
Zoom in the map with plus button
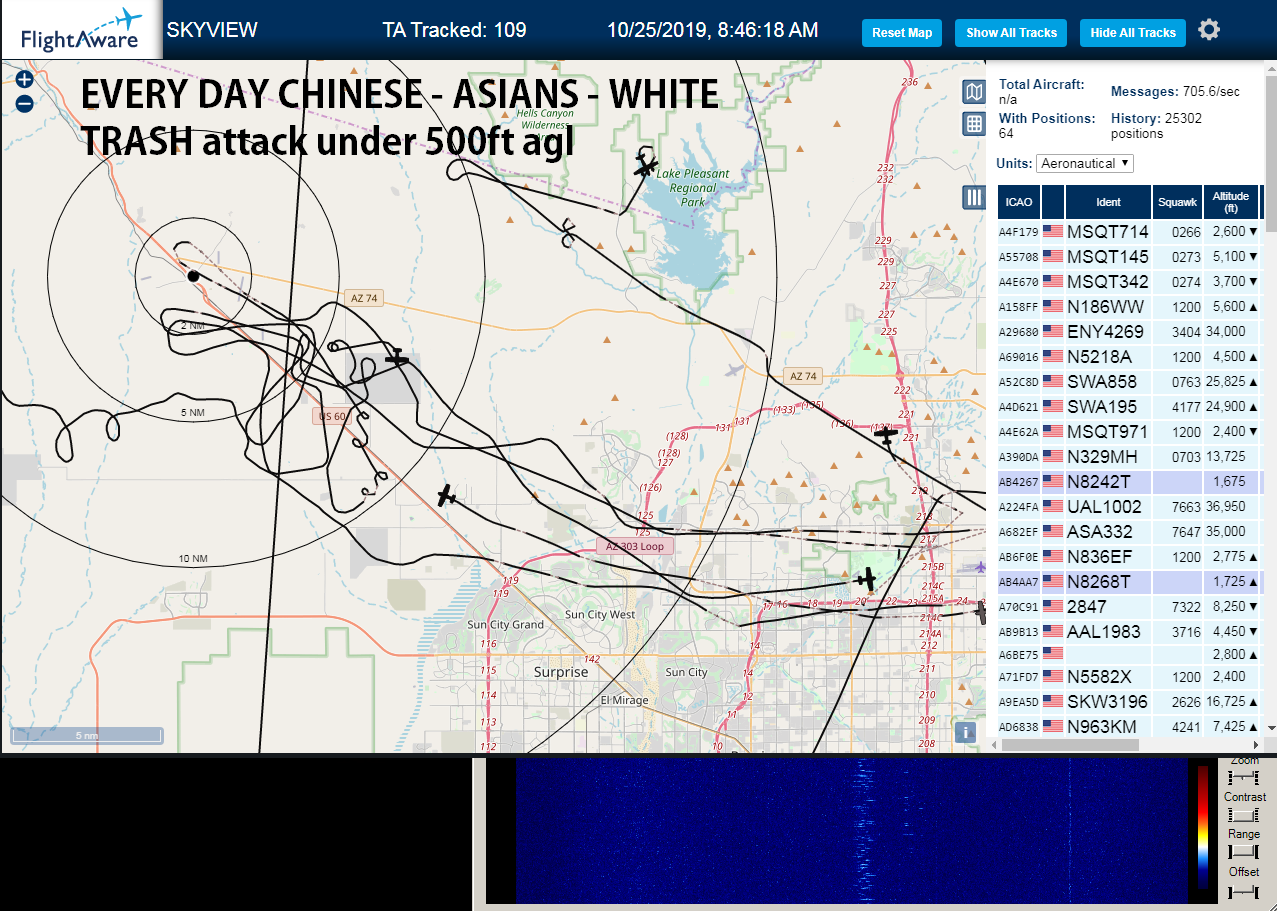pyautogui.click(x=25, y=79)
